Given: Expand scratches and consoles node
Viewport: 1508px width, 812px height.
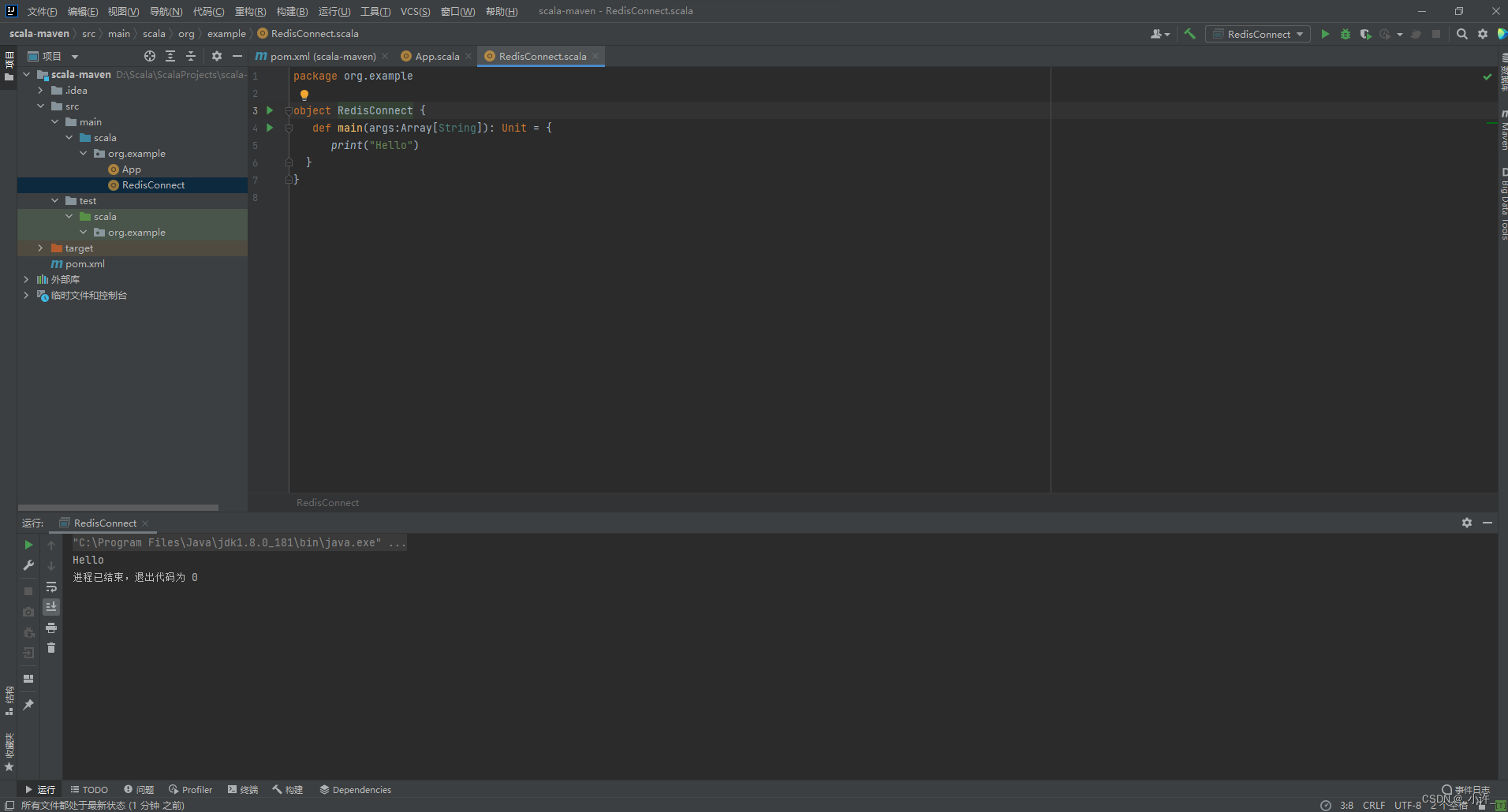Looking at the screenshot, I should pos(27,295).
